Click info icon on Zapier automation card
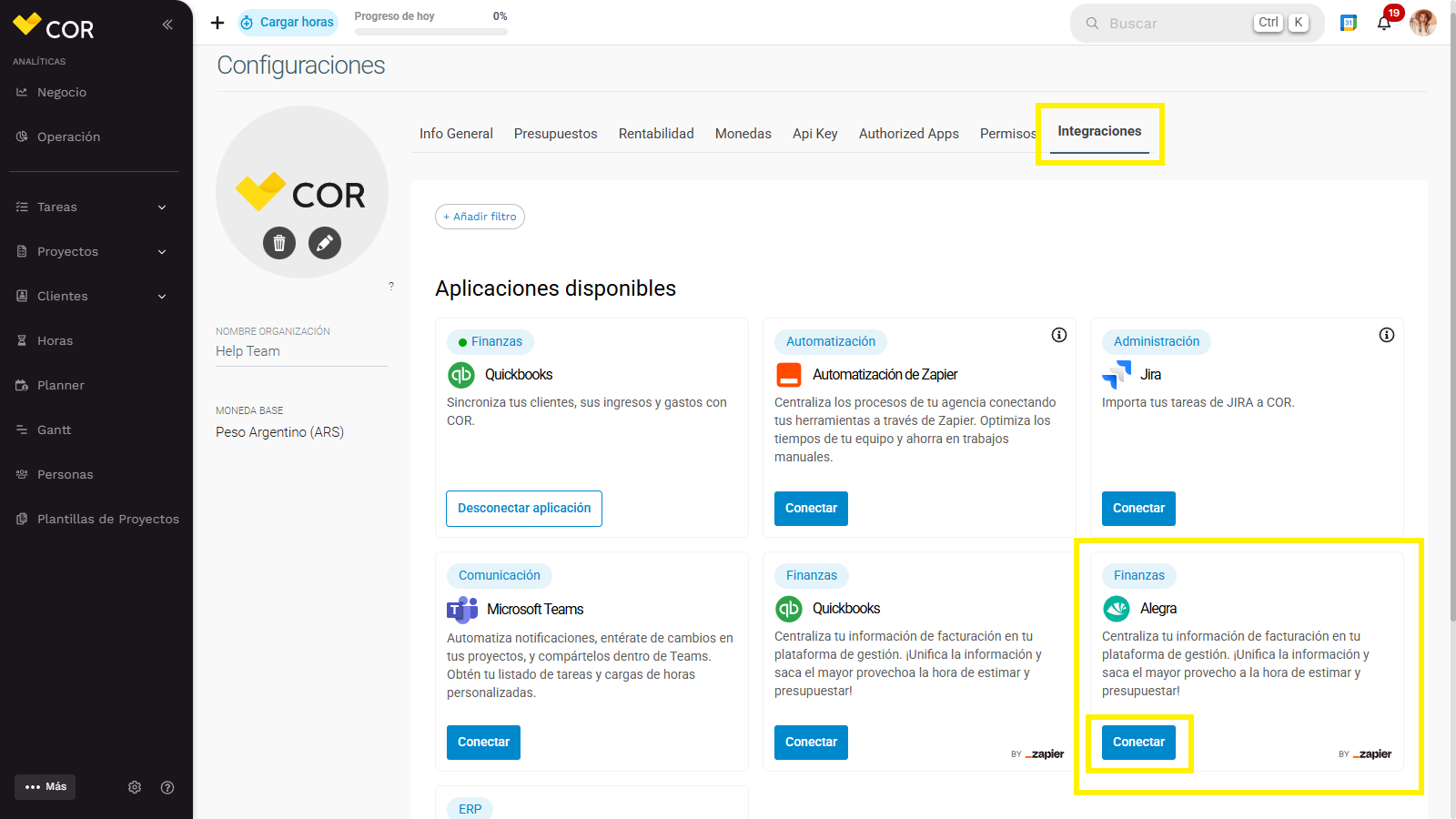The height and width of the screenshot is (819, 1456). pos(1059,335)
